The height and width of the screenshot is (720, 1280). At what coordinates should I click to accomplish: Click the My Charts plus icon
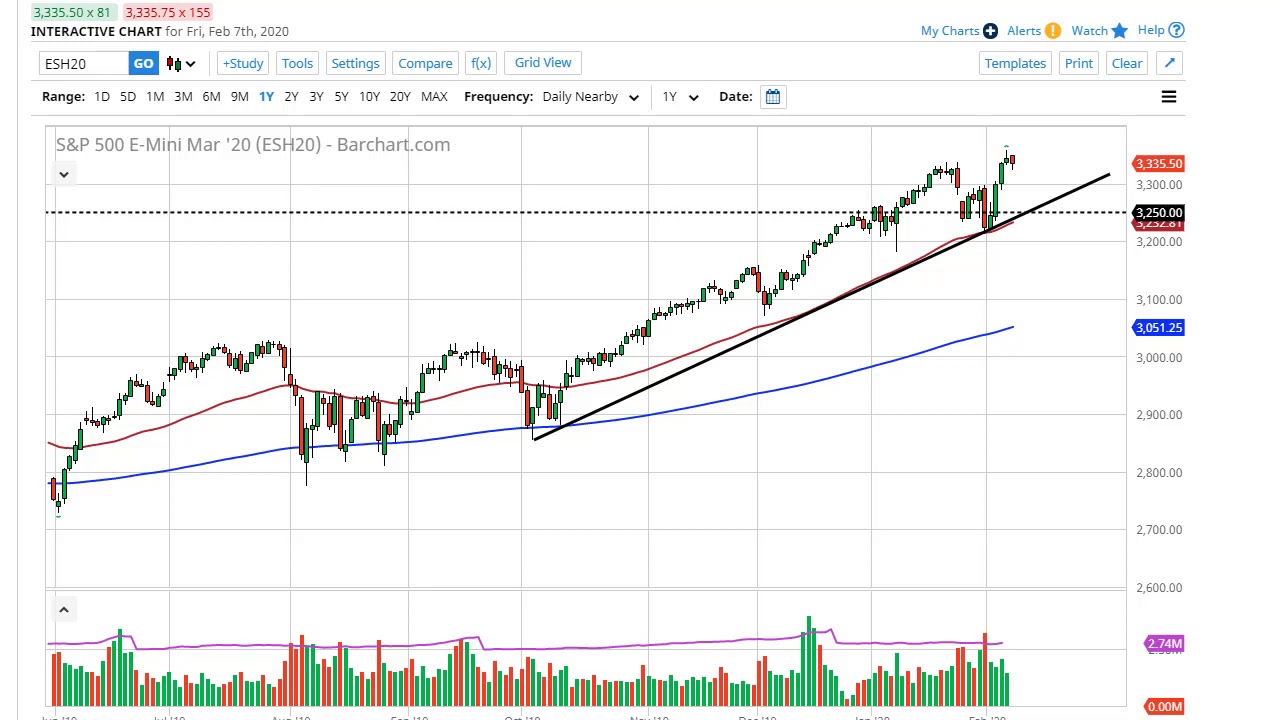(990, 31)
